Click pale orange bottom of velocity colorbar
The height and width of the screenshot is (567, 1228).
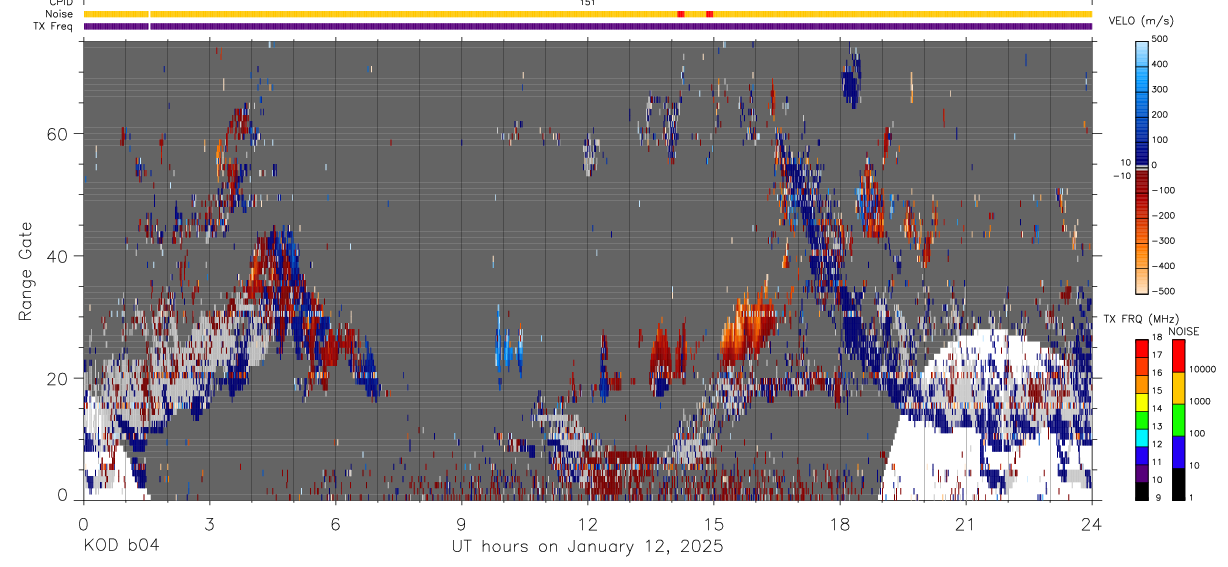pos(1141,280)
